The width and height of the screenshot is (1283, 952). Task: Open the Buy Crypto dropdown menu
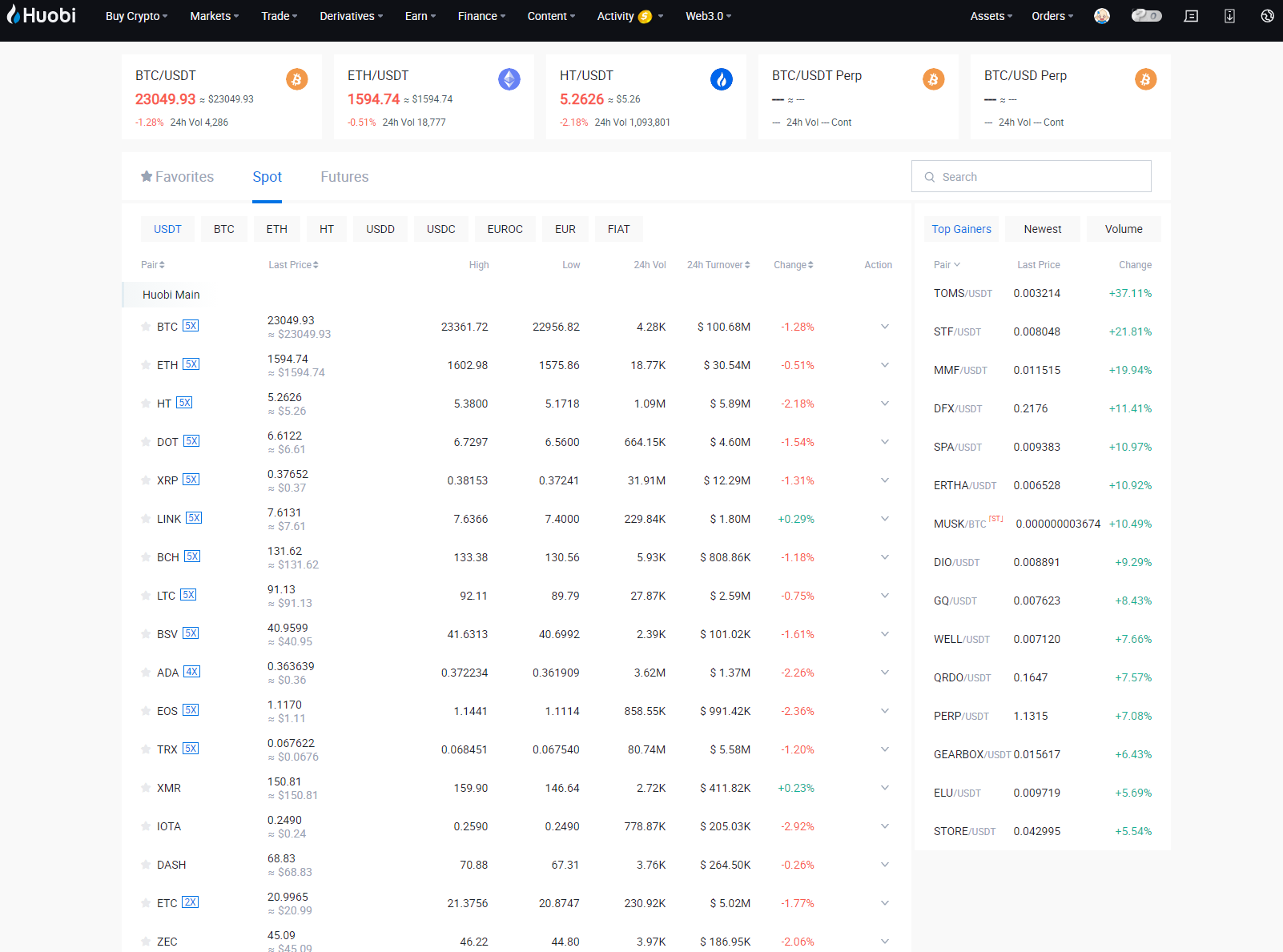(x=137, y=16)
